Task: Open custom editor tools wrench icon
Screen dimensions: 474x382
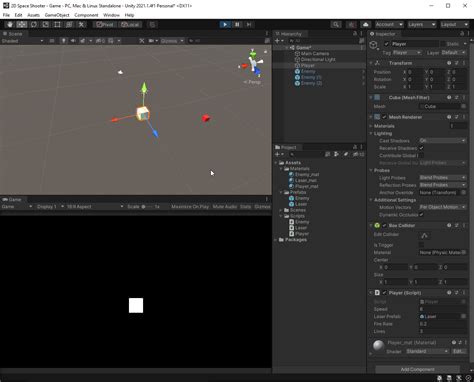Action: (x=81, y=25)
